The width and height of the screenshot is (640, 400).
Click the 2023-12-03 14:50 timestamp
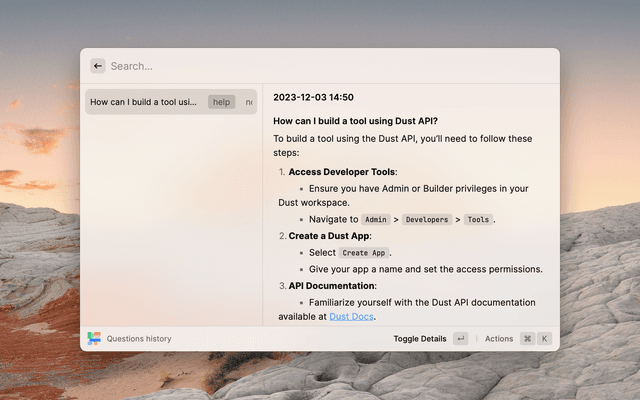[x=313, y=97]
